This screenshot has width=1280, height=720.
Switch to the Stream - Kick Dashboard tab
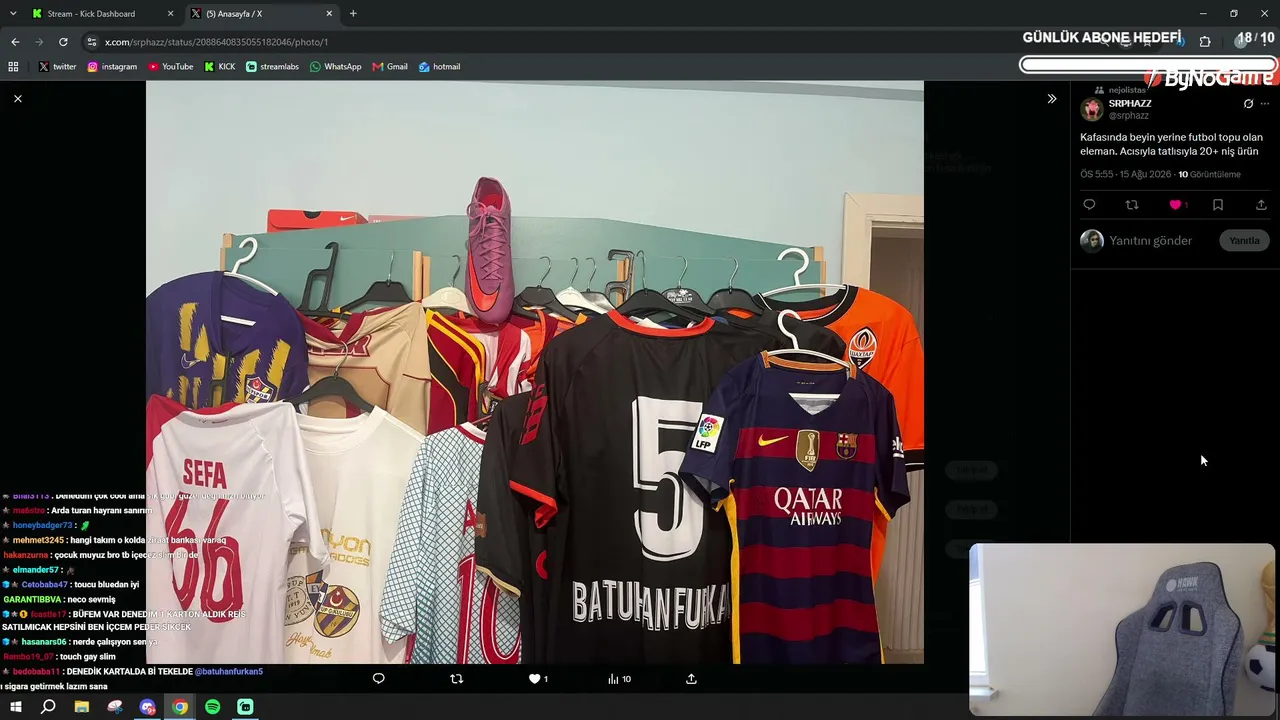100,14
